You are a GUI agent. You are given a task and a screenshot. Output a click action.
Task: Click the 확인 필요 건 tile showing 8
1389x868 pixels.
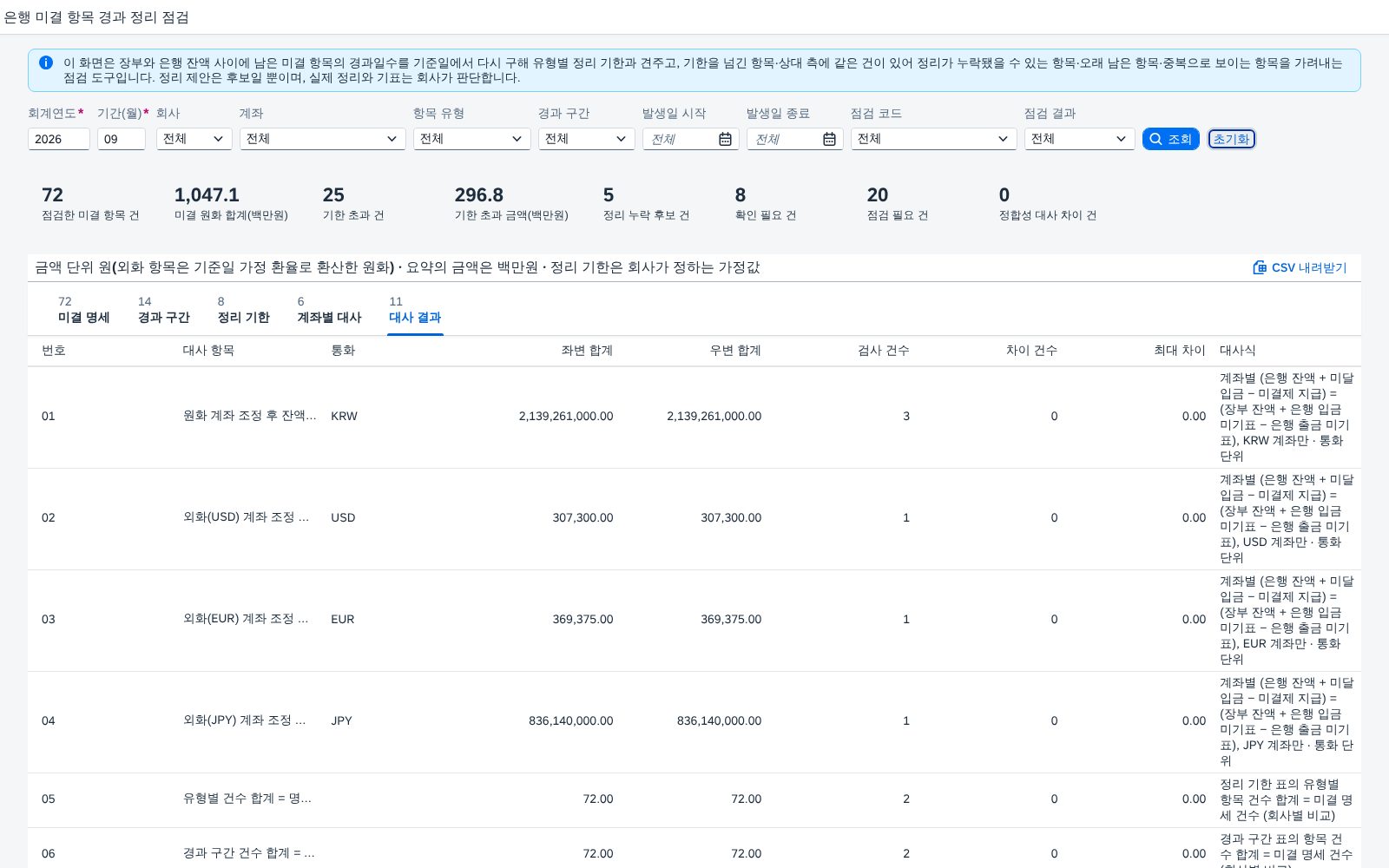[765, 204]
